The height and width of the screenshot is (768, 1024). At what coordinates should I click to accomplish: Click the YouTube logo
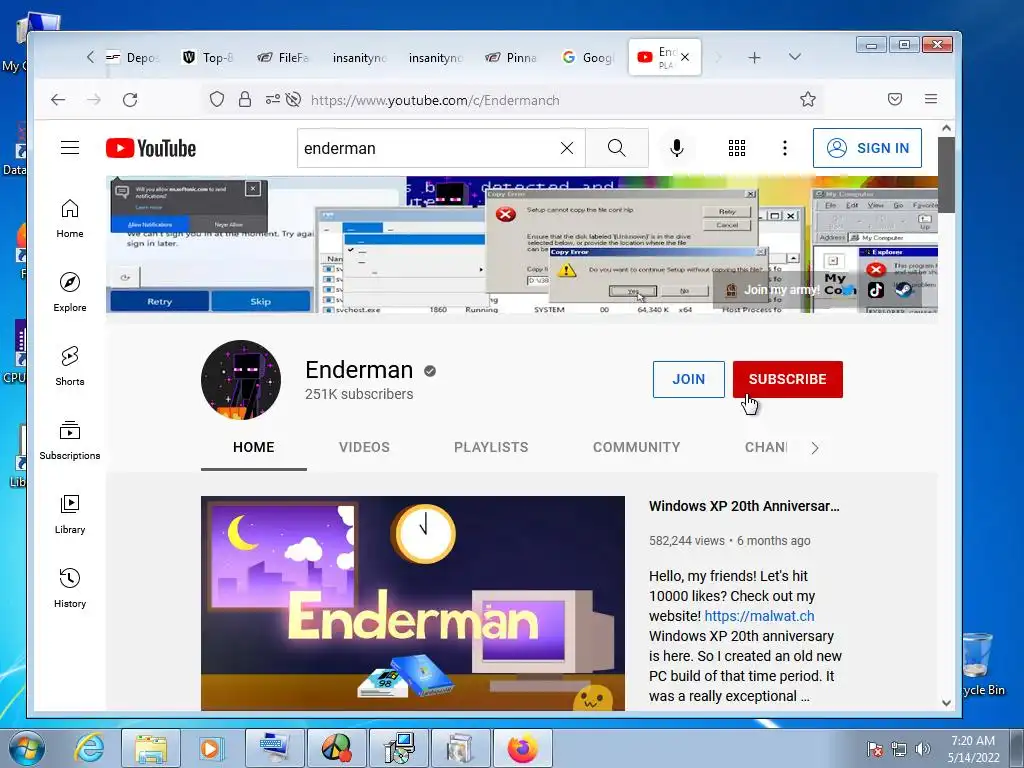(151, 148)
